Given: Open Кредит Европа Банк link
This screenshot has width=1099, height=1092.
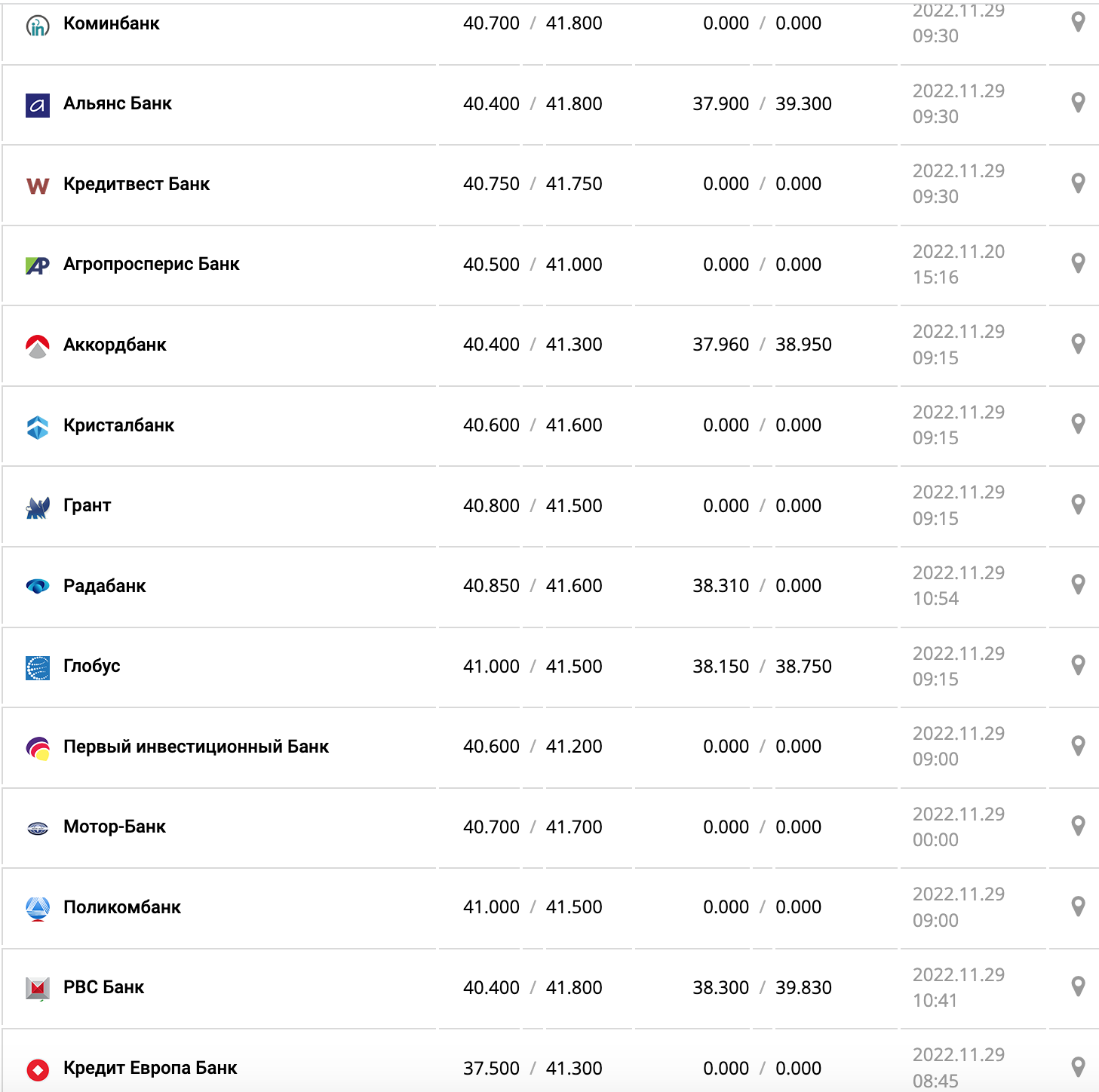Looking at the screenshot, I should 149,1068.
